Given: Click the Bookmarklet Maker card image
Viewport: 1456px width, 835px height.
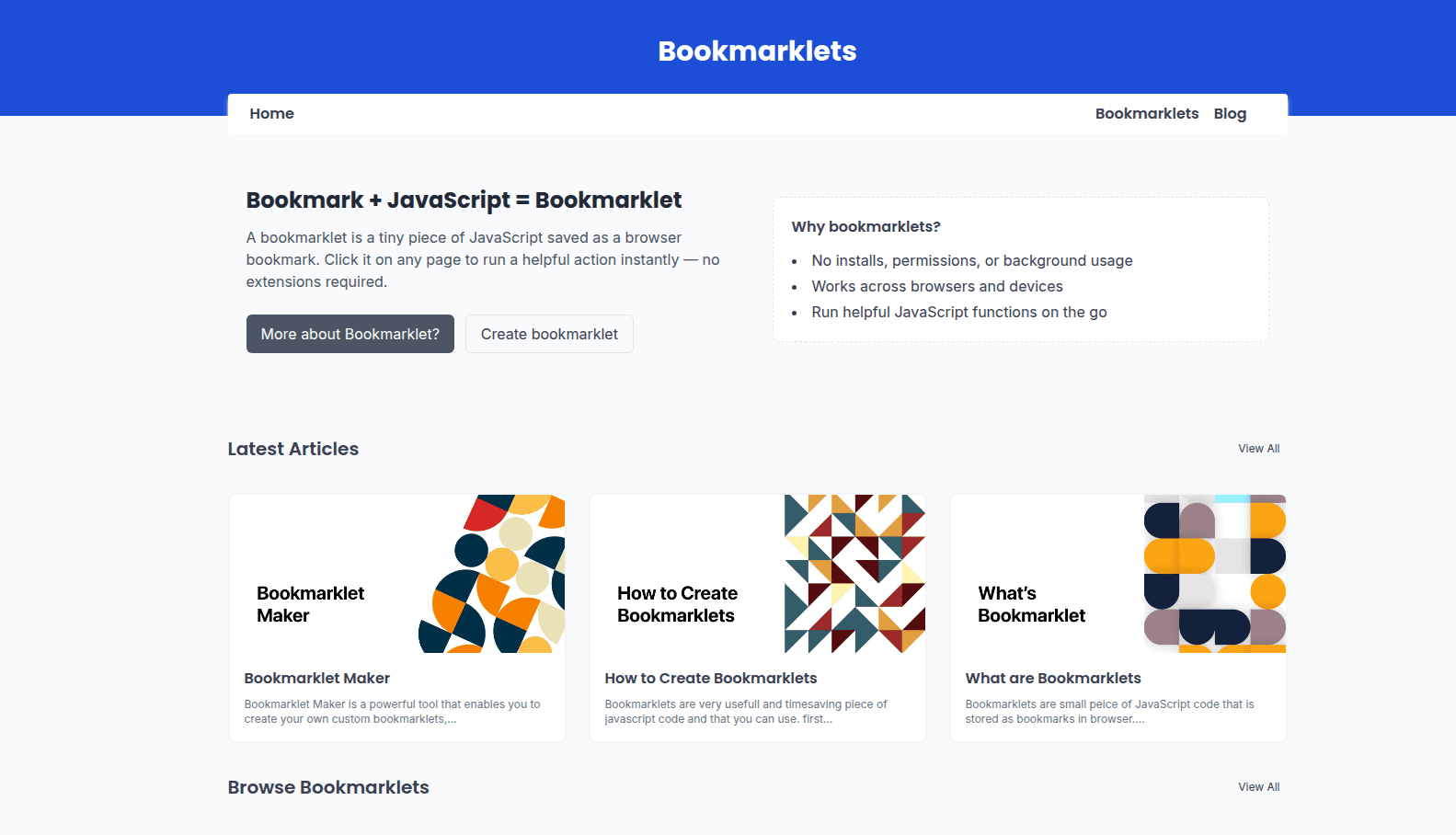Looking at the screenshot, I should [396, 573].
